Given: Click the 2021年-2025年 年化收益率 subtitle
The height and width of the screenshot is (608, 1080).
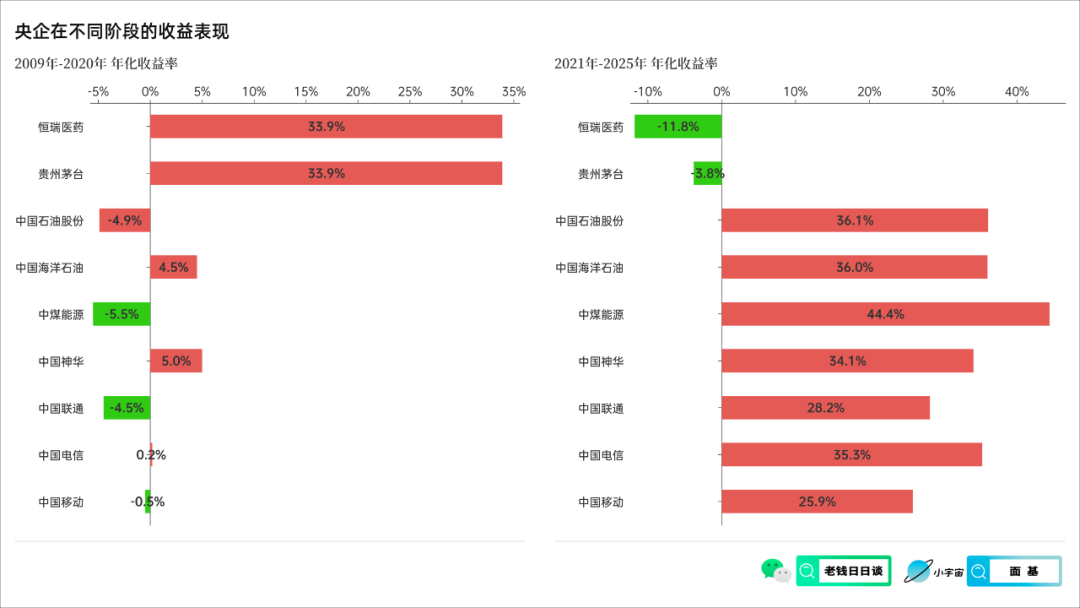Looking at the screenshot, I should tap(636, 63).
